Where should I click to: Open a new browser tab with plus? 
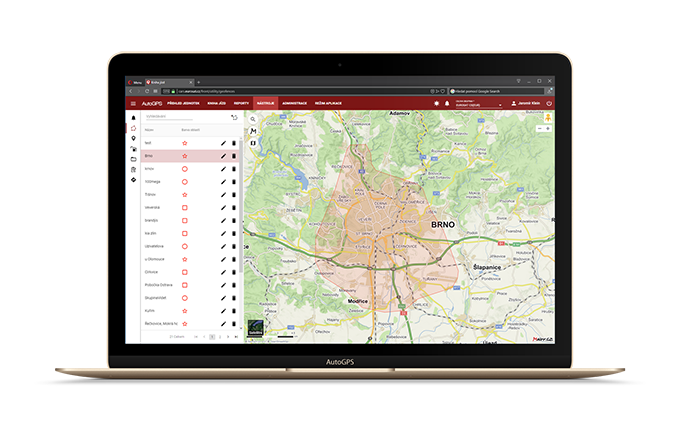199,82
